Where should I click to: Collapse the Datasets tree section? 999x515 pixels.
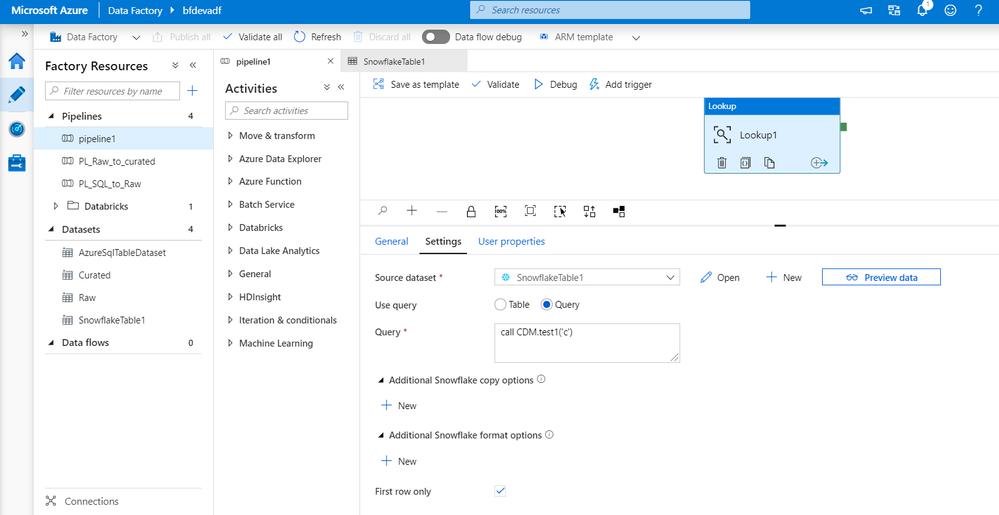click(51, 229)
